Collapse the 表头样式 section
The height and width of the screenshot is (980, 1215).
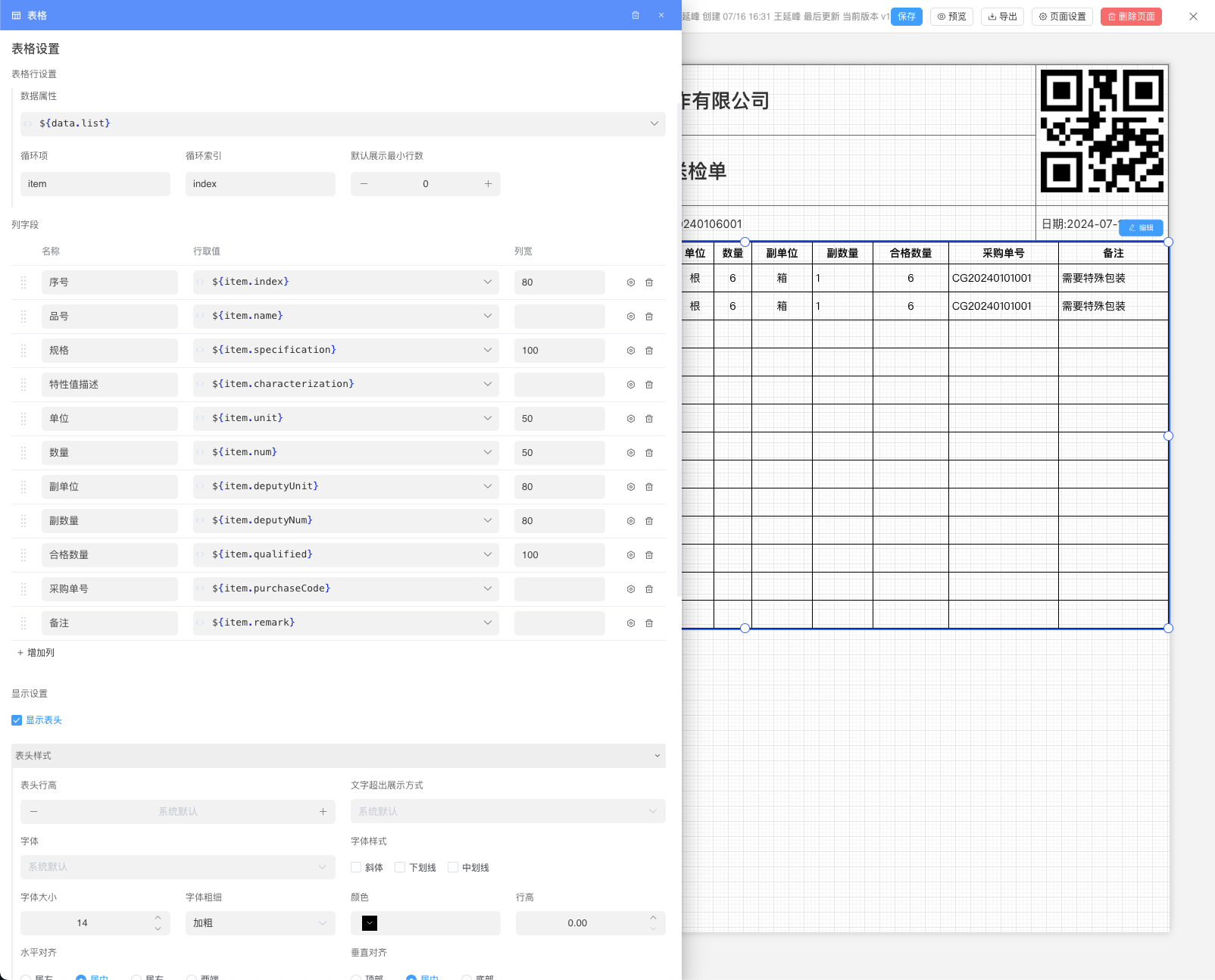(x=657, y=755)
